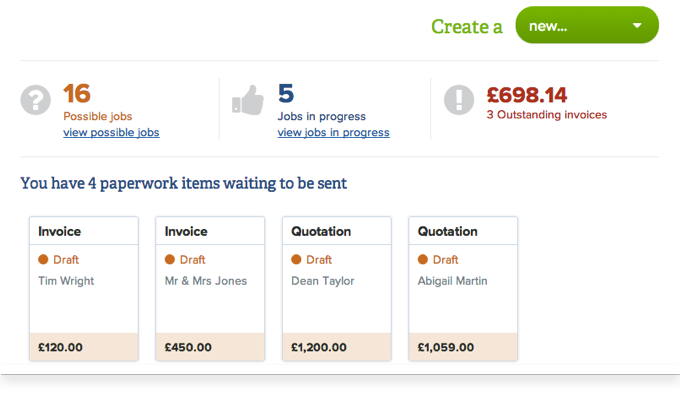Open the £698.14 outstanding amount
The image size is (680, 401).
[x=526, y=95]
